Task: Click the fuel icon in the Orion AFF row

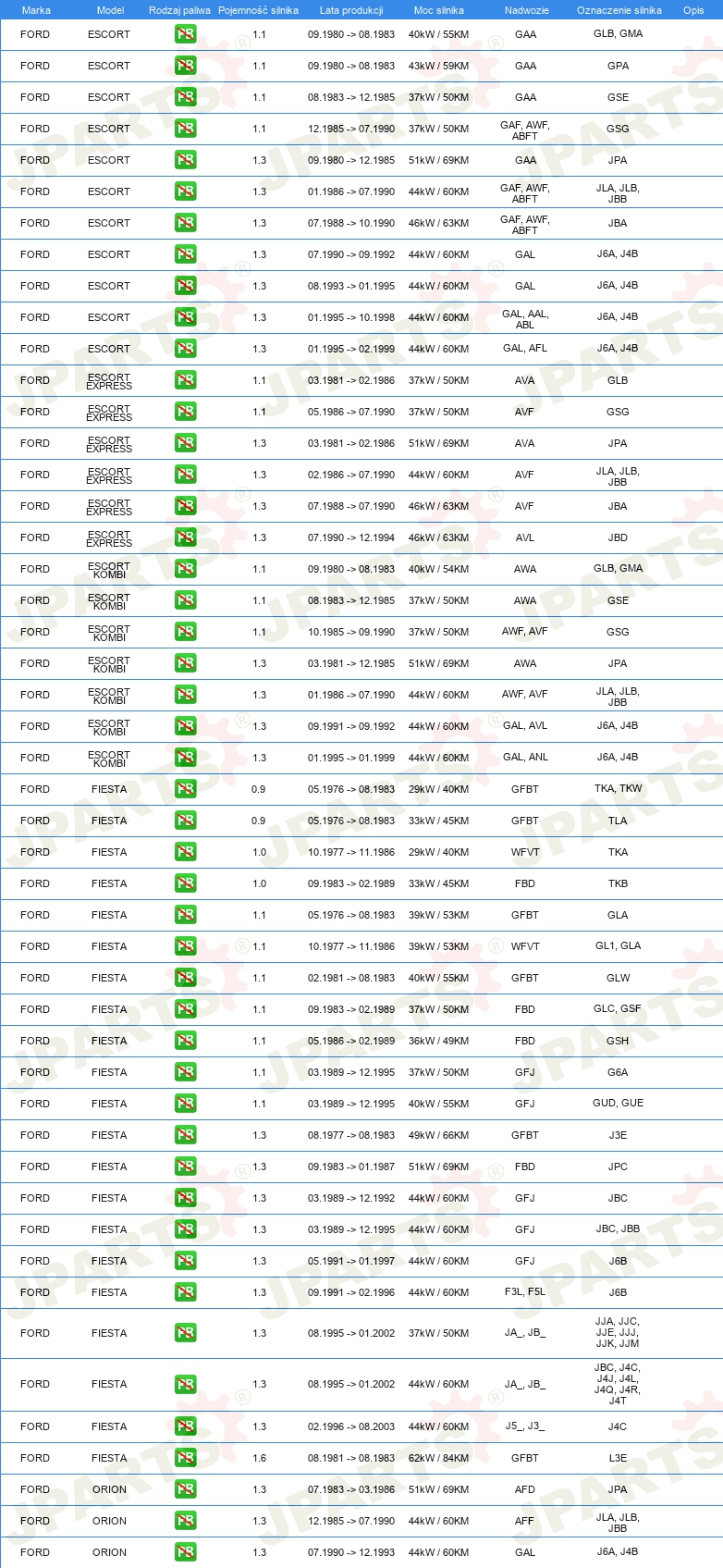Action: 185,1521
